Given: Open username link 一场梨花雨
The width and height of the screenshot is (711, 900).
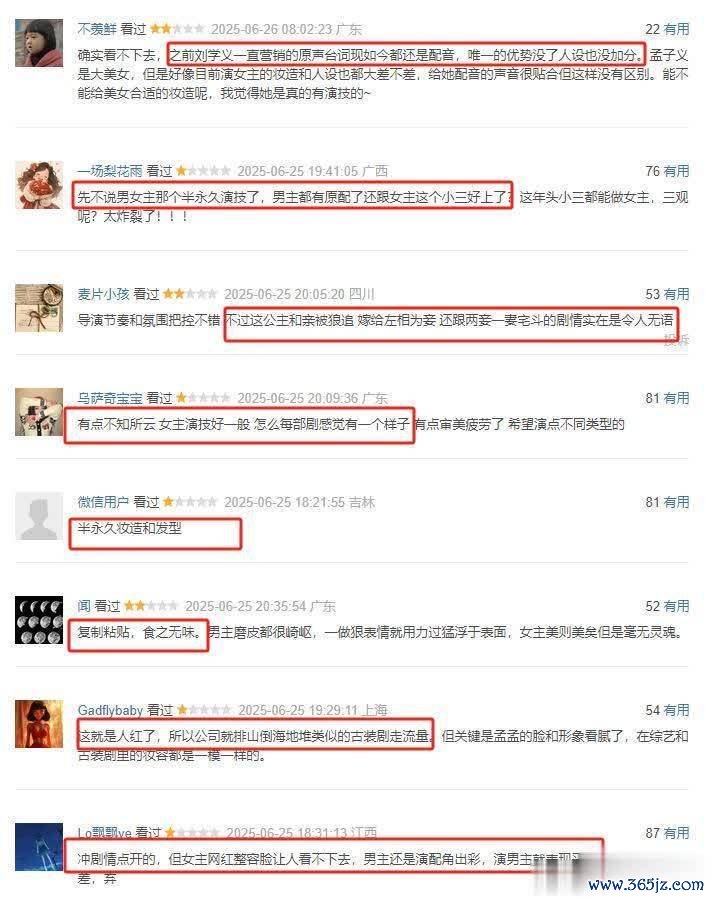Looking at the screenshot, I should [110, 171].
